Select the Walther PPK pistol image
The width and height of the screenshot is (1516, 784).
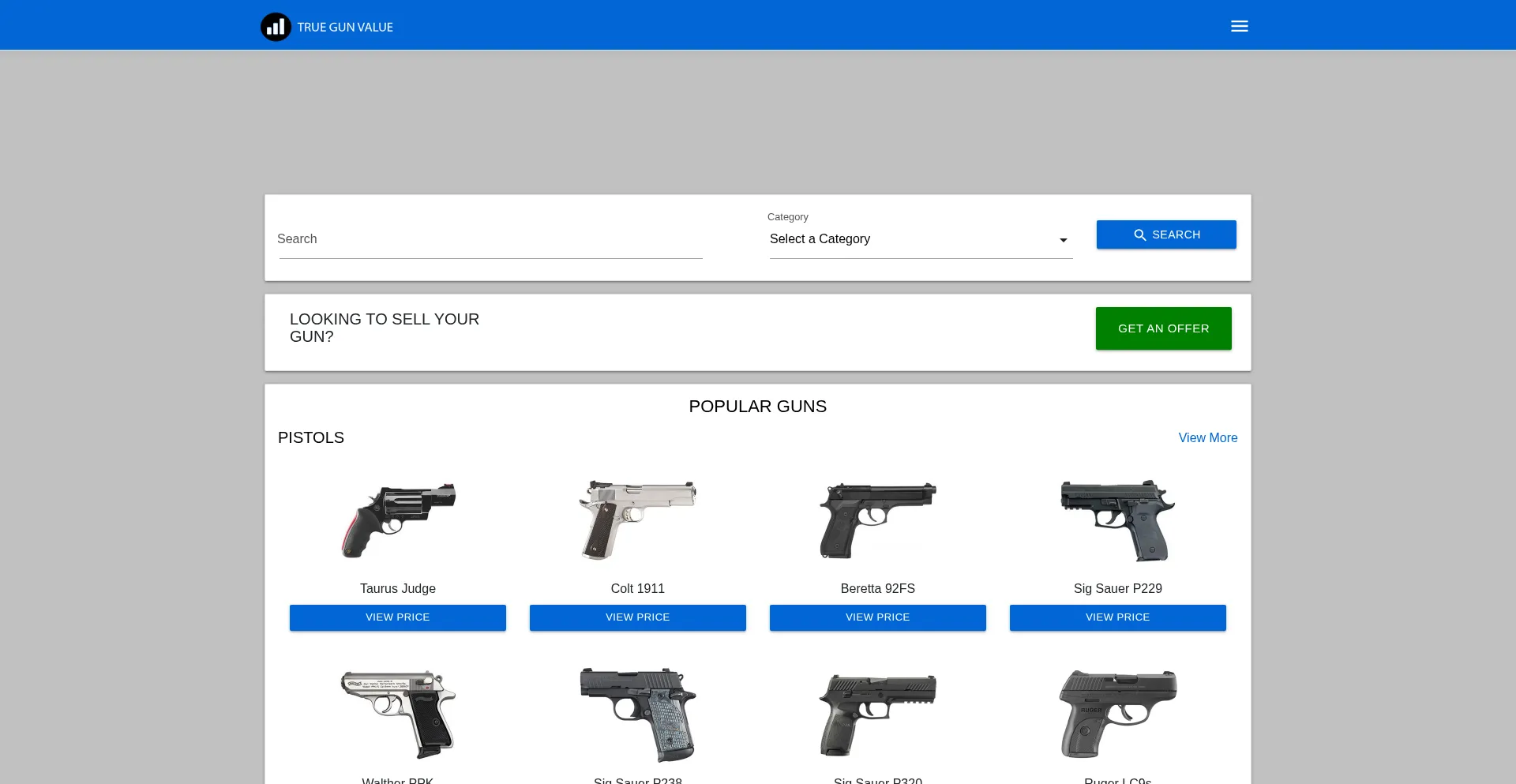click(x=398, y=714)
